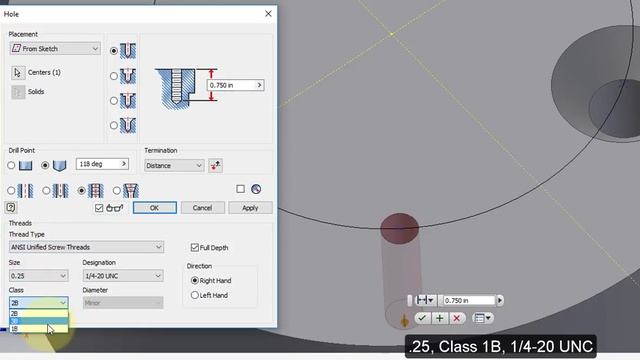
Task: Select the countersink hole type radio button
Action: point(114,125)
